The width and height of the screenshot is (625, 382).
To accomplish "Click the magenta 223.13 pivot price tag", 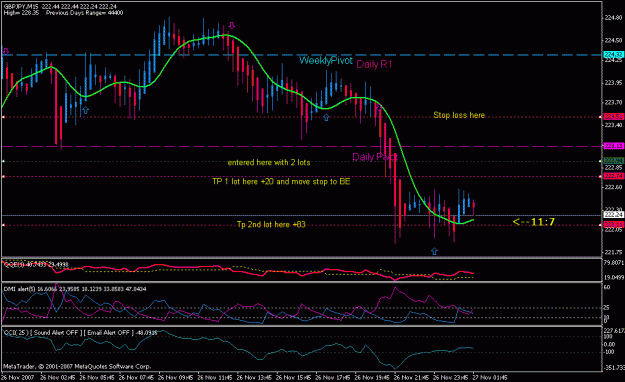I will click(613, 146).
